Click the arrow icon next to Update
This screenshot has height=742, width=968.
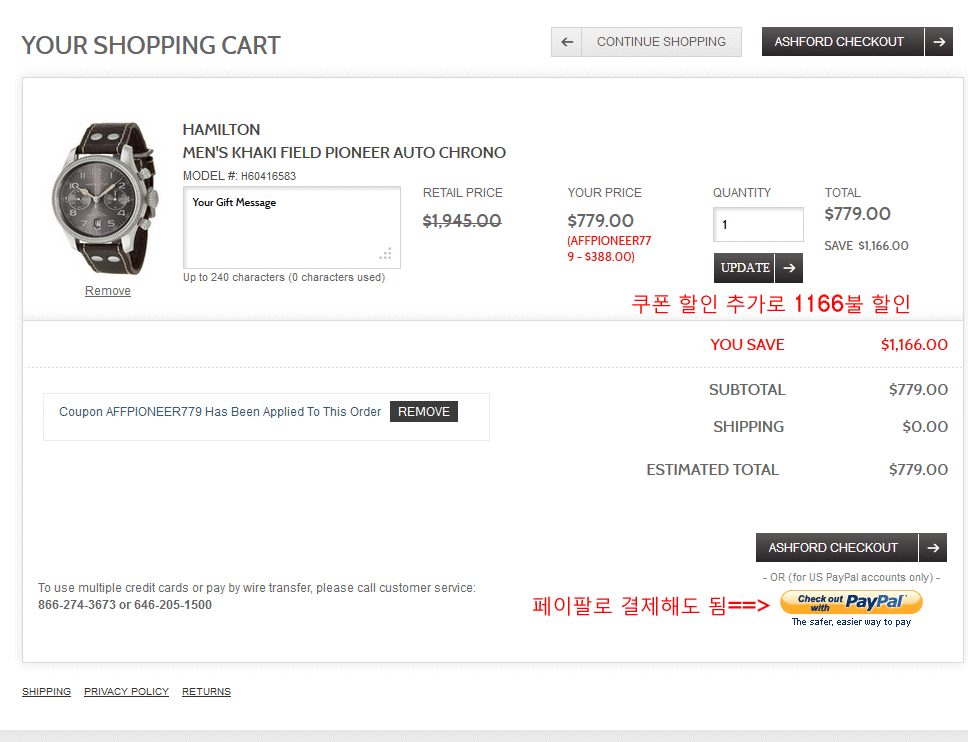pyautogui.click(x=789, y=268)
